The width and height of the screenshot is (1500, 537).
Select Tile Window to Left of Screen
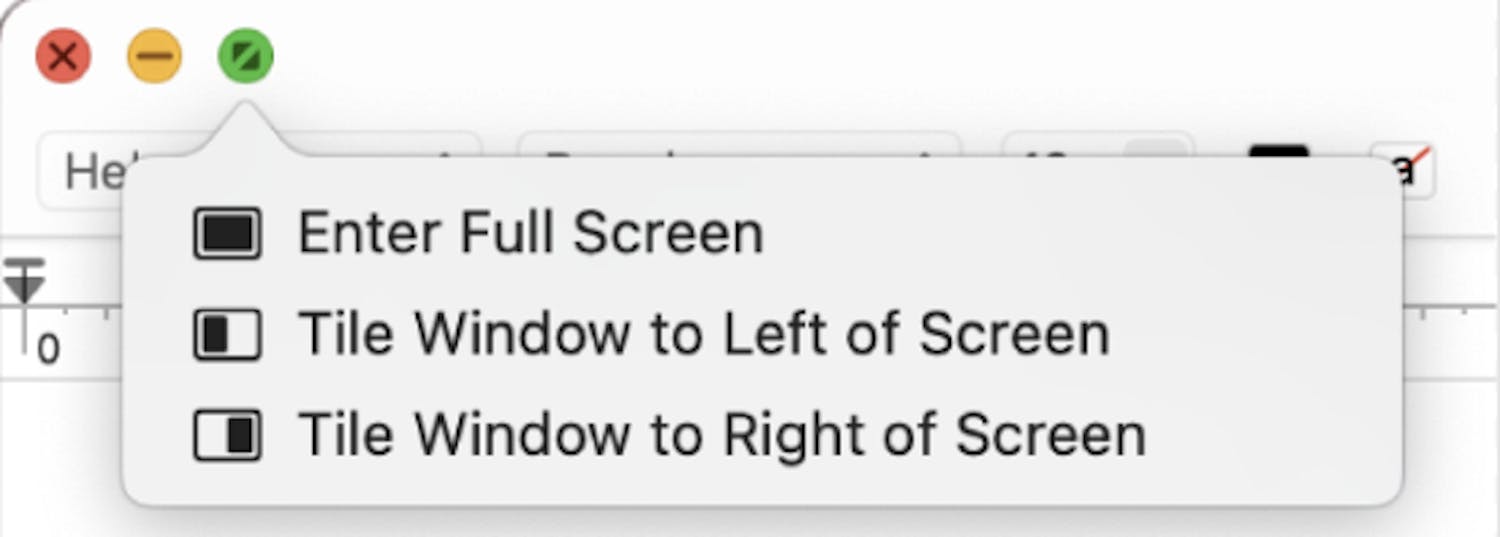tap(703, 334)
